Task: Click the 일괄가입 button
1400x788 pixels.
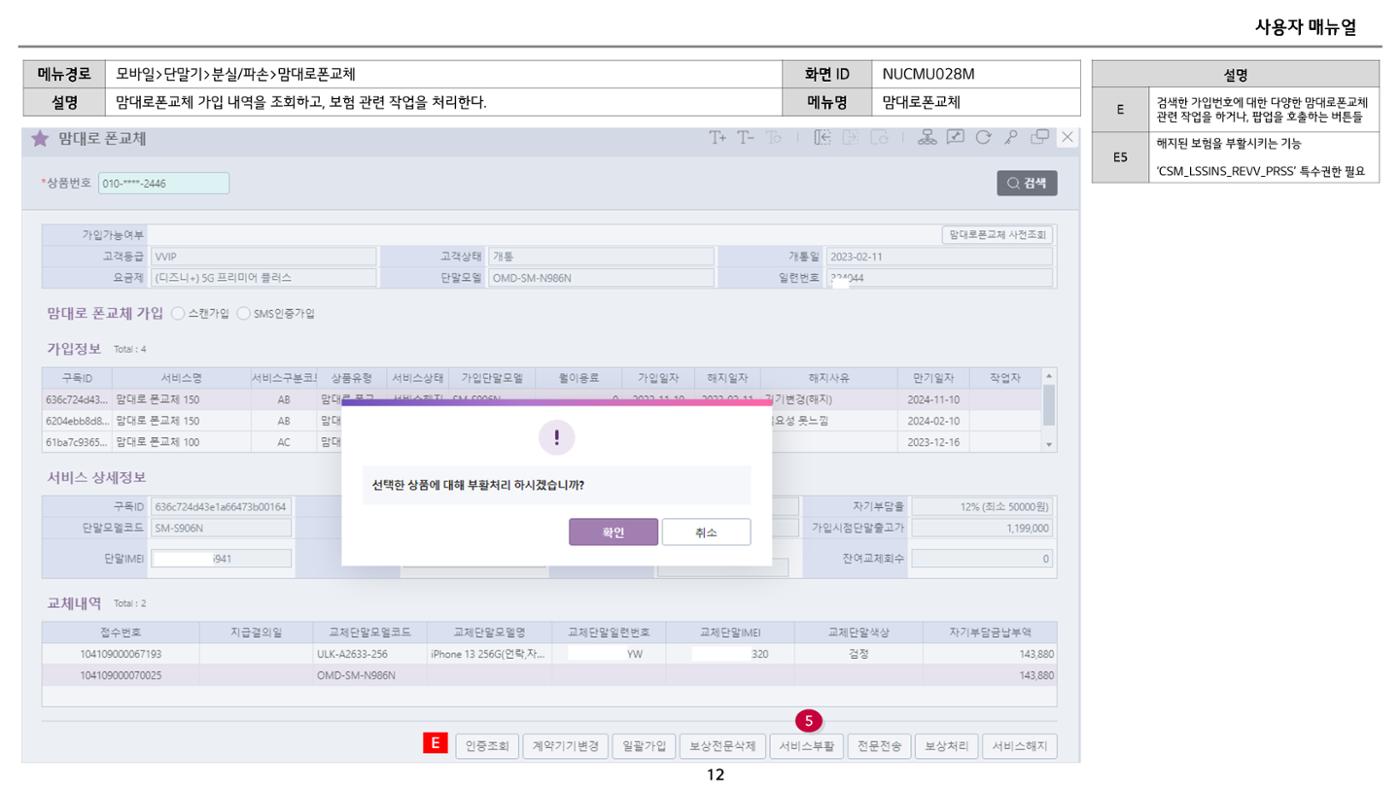Action: 642,745
